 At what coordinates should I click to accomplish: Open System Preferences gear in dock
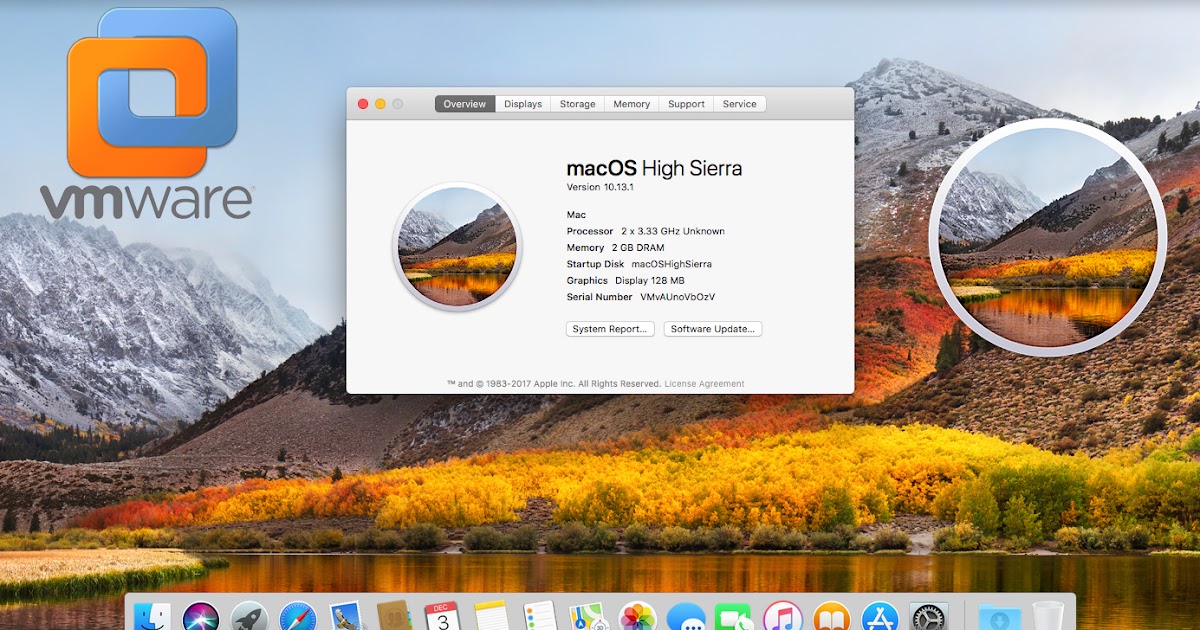(x=928, y=617)
